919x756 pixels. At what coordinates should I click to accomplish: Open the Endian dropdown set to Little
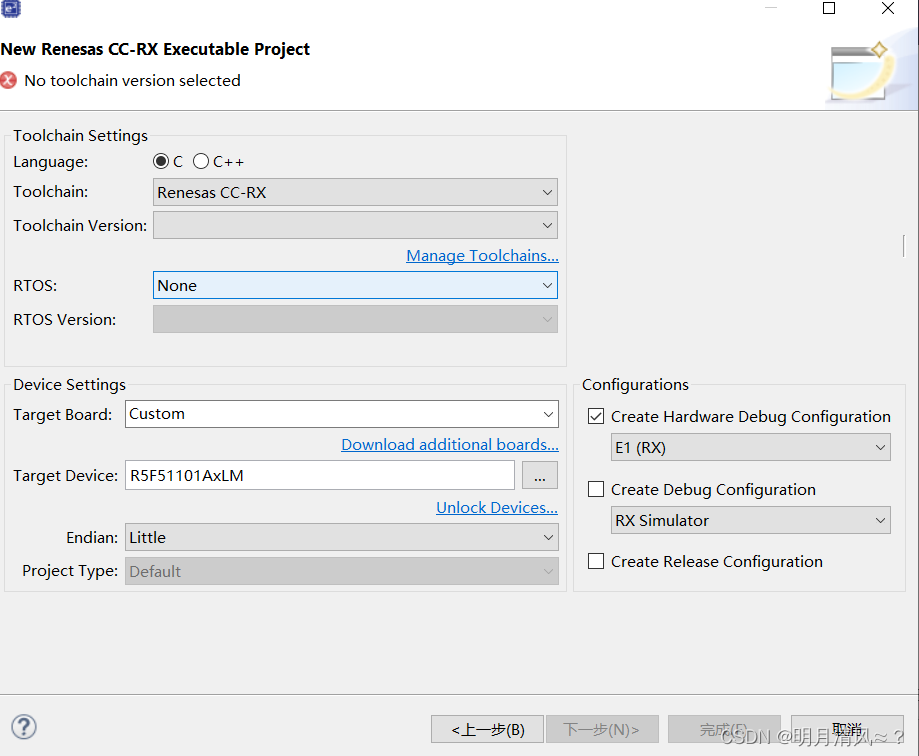342,537
